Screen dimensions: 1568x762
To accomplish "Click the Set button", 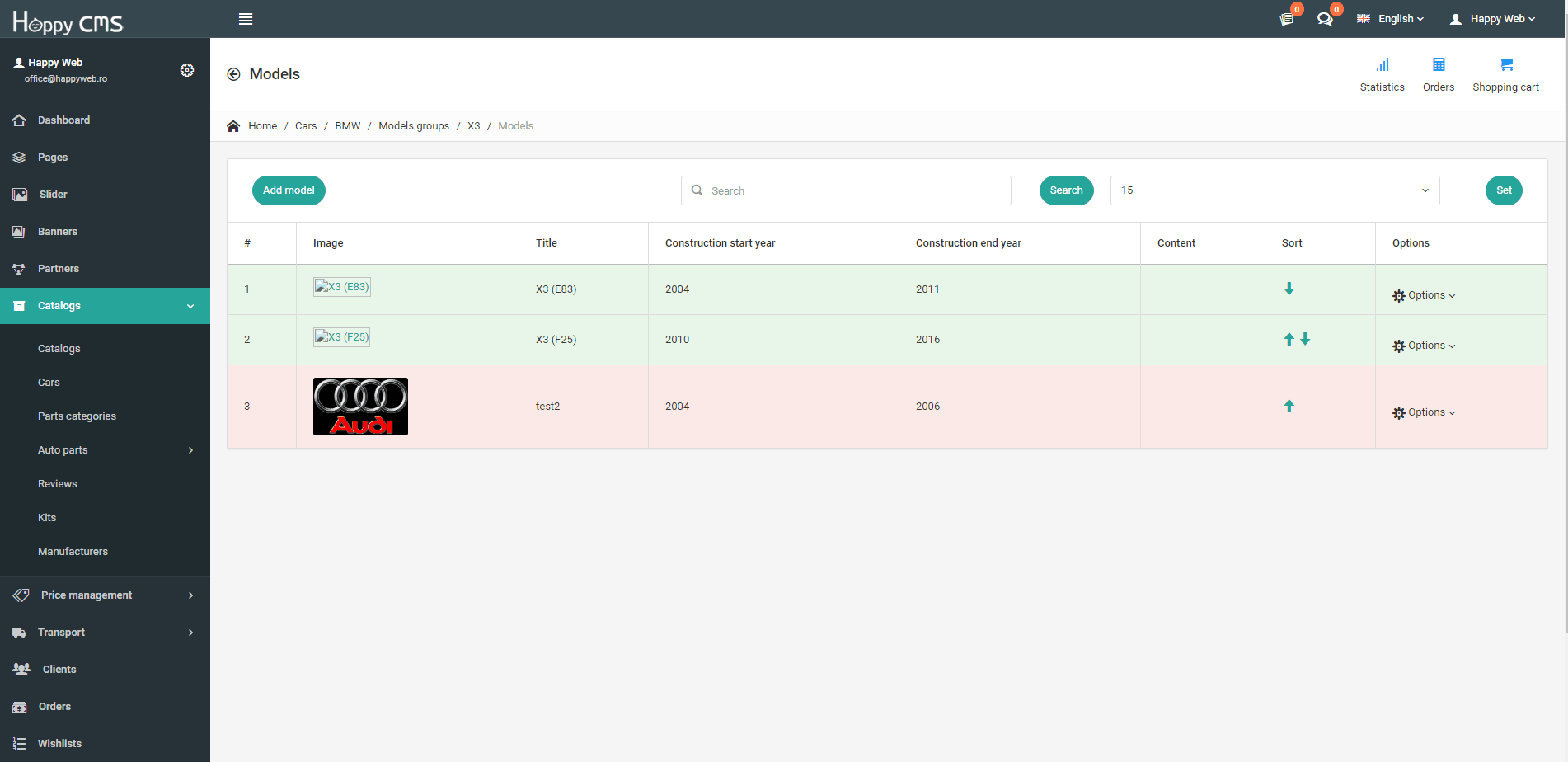I will point(1504,190).
